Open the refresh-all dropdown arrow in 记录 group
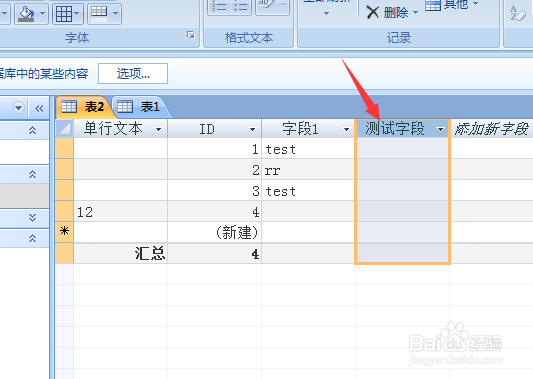533x379 pixels. [x=326, y=14]
